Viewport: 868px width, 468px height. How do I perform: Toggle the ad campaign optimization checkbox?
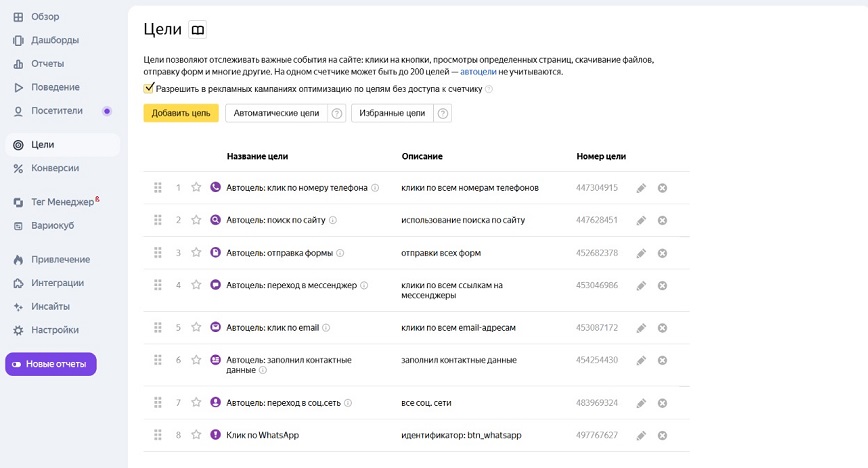pyautogui.click(x=149, y=88)
